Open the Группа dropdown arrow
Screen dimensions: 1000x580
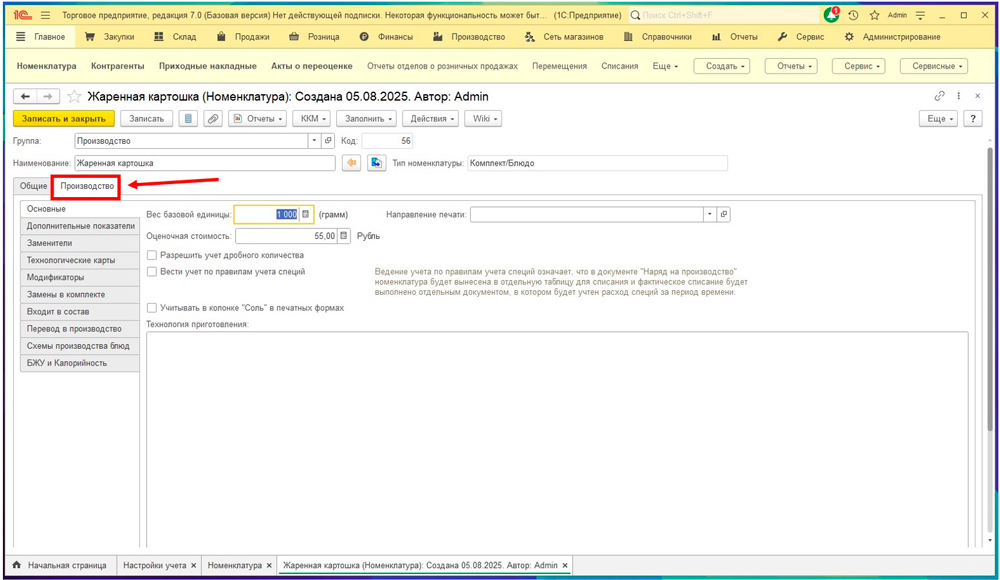point(314,141)
